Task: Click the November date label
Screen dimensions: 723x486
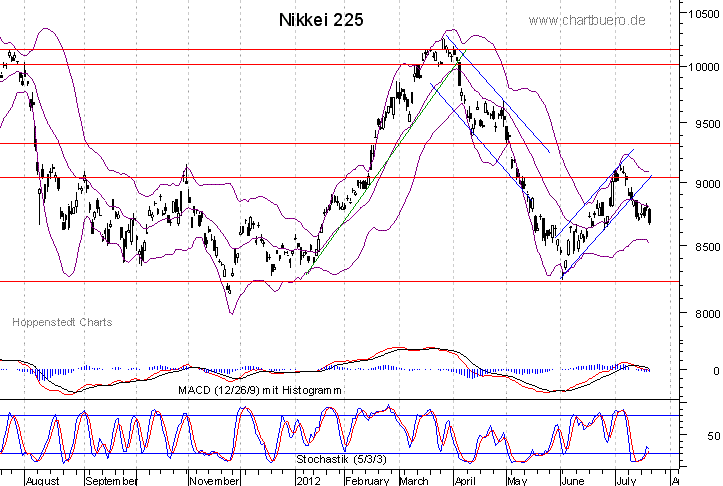Action: click(x=214, y=481)
